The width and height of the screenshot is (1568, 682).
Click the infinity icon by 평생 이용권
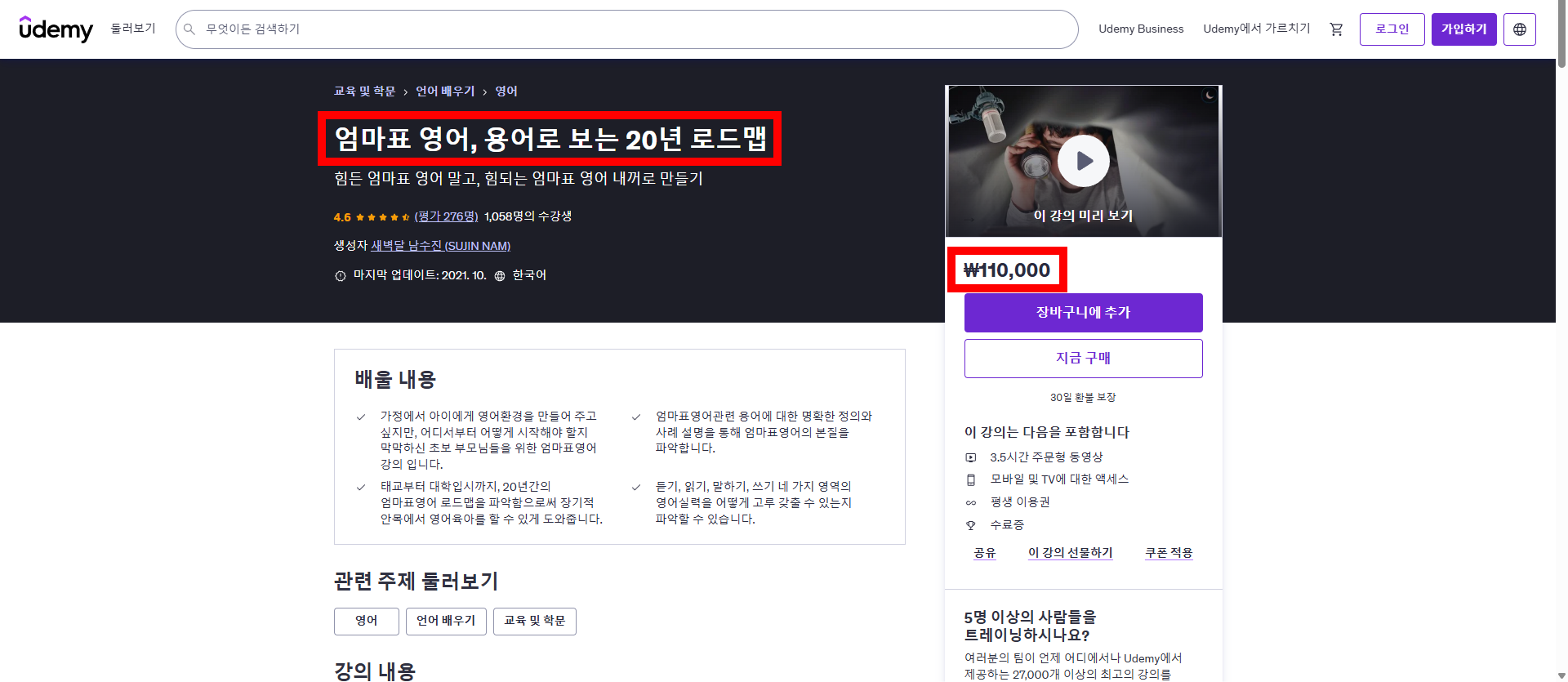[x=971, y=503]
